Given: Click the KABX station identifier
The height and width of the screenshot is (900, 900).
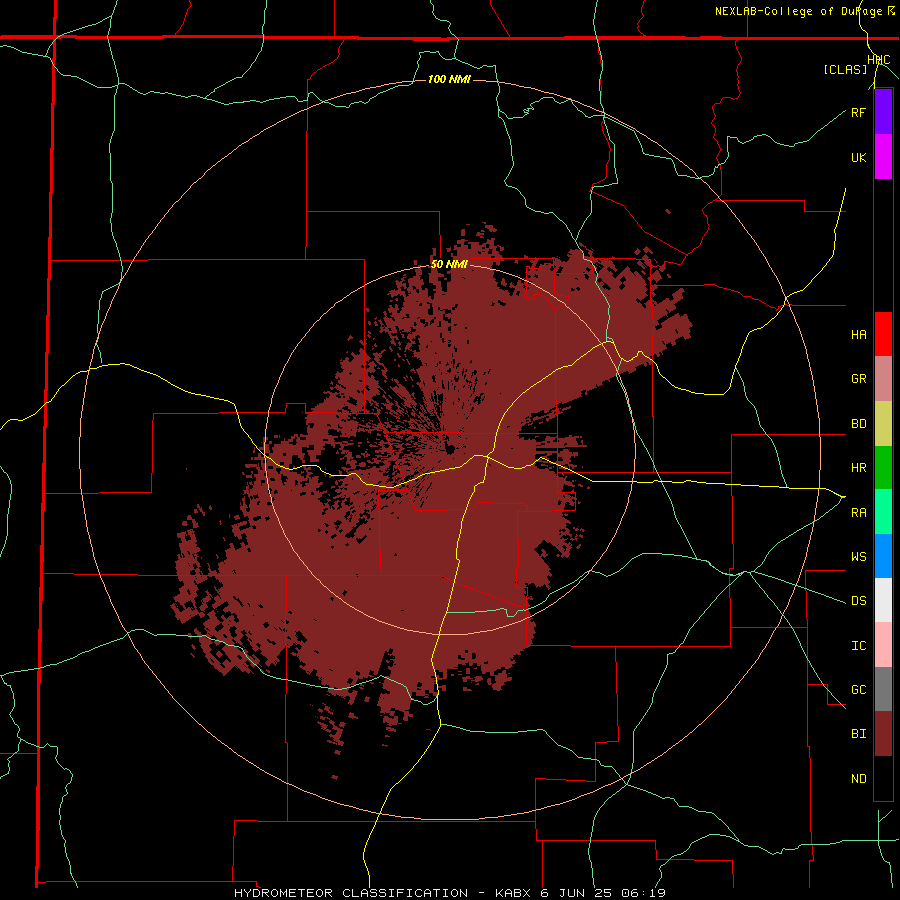Looking at the screenshot, I should pos(513,893).
